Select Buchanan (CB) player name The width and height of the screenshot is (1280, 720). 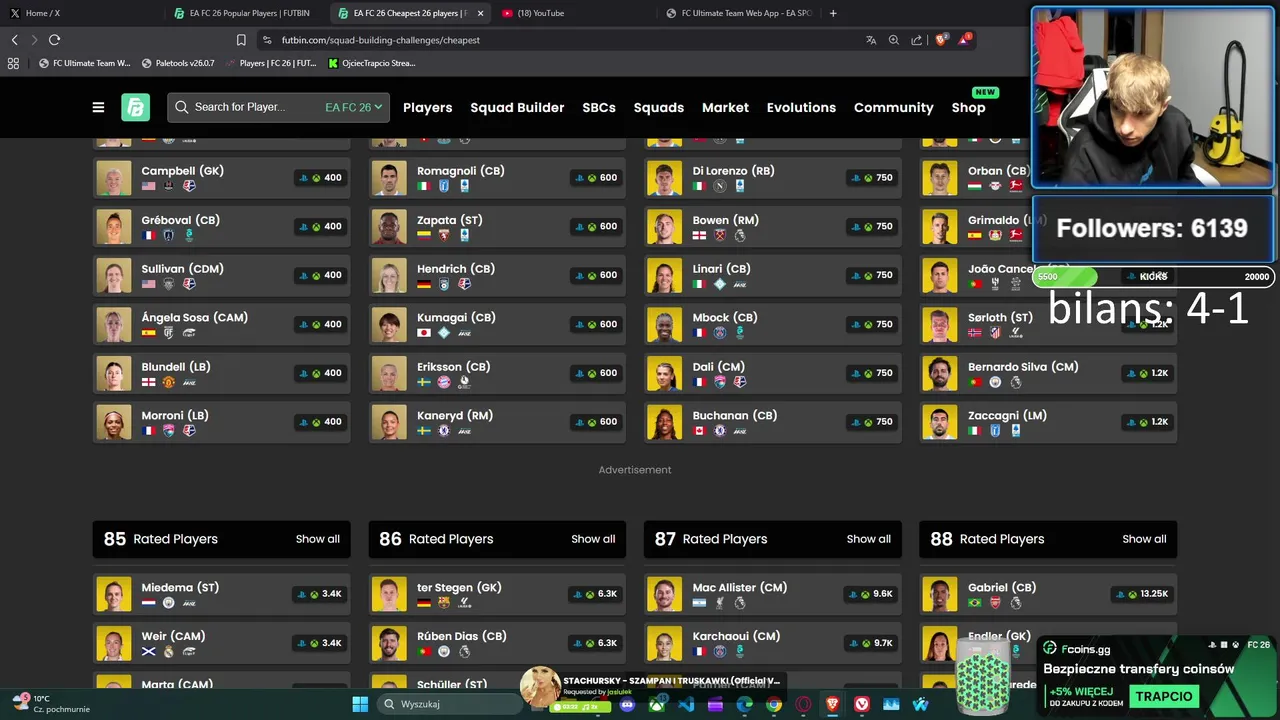pyautogui.click(x=734, y=415)
